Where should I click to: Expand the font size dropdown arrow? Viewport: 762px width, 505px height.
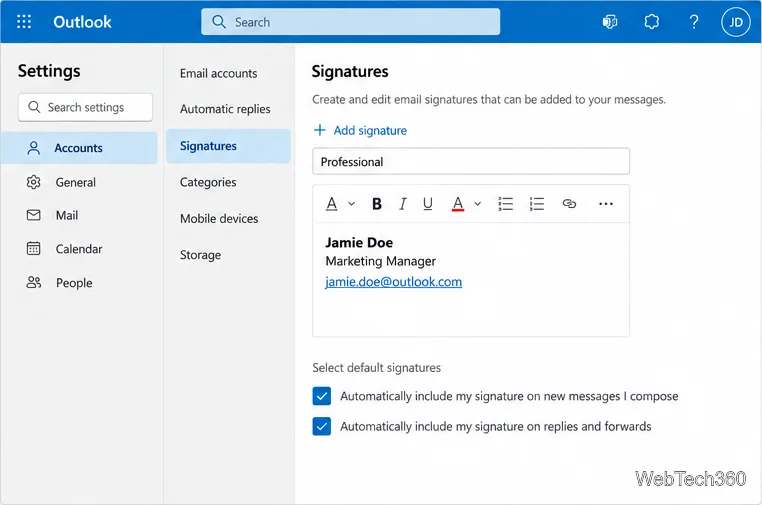[x=351, y=204]
